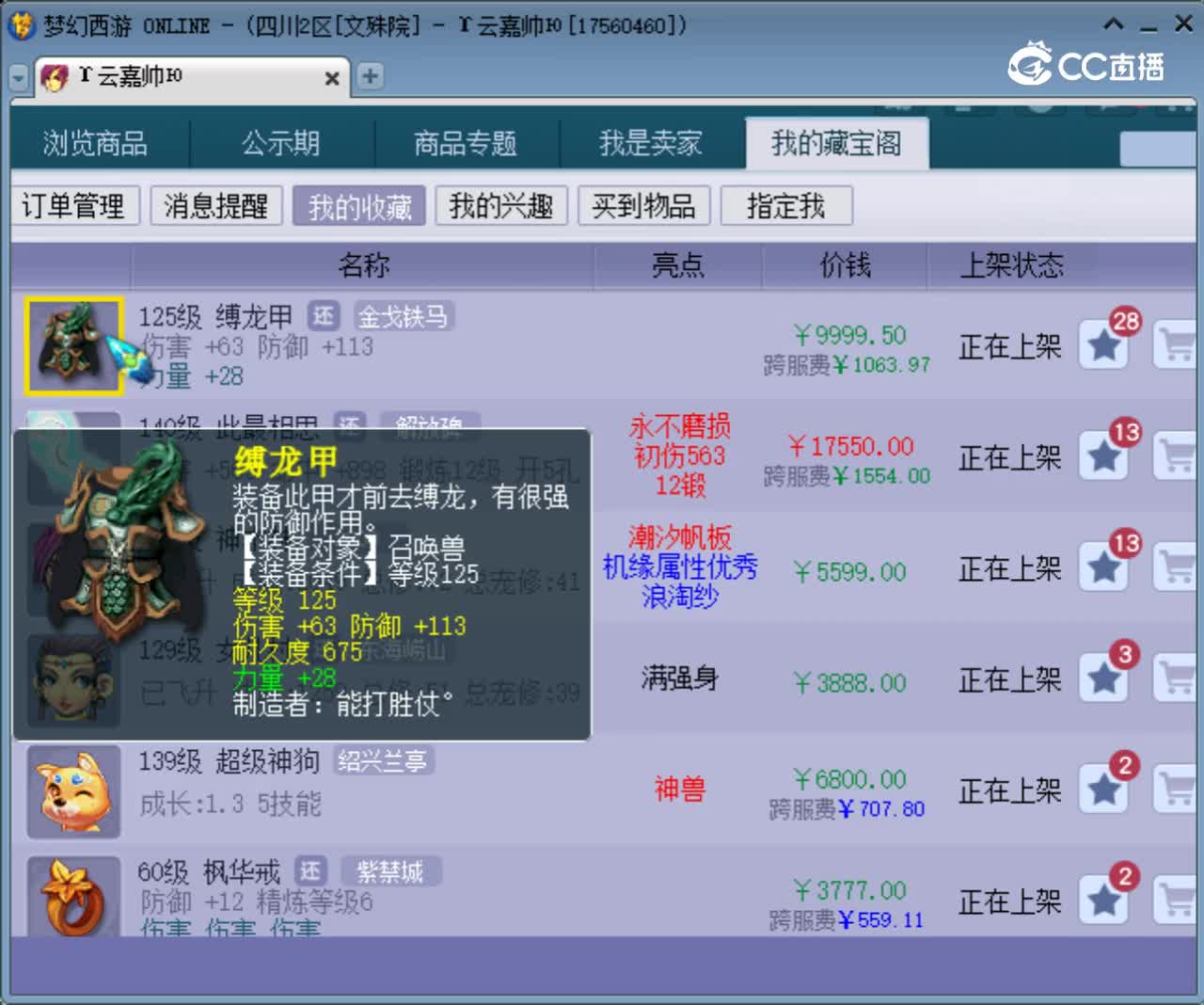Add 超级神狗 to shopping cart
1204x1005 pixels.
[x=1177, y=790]
